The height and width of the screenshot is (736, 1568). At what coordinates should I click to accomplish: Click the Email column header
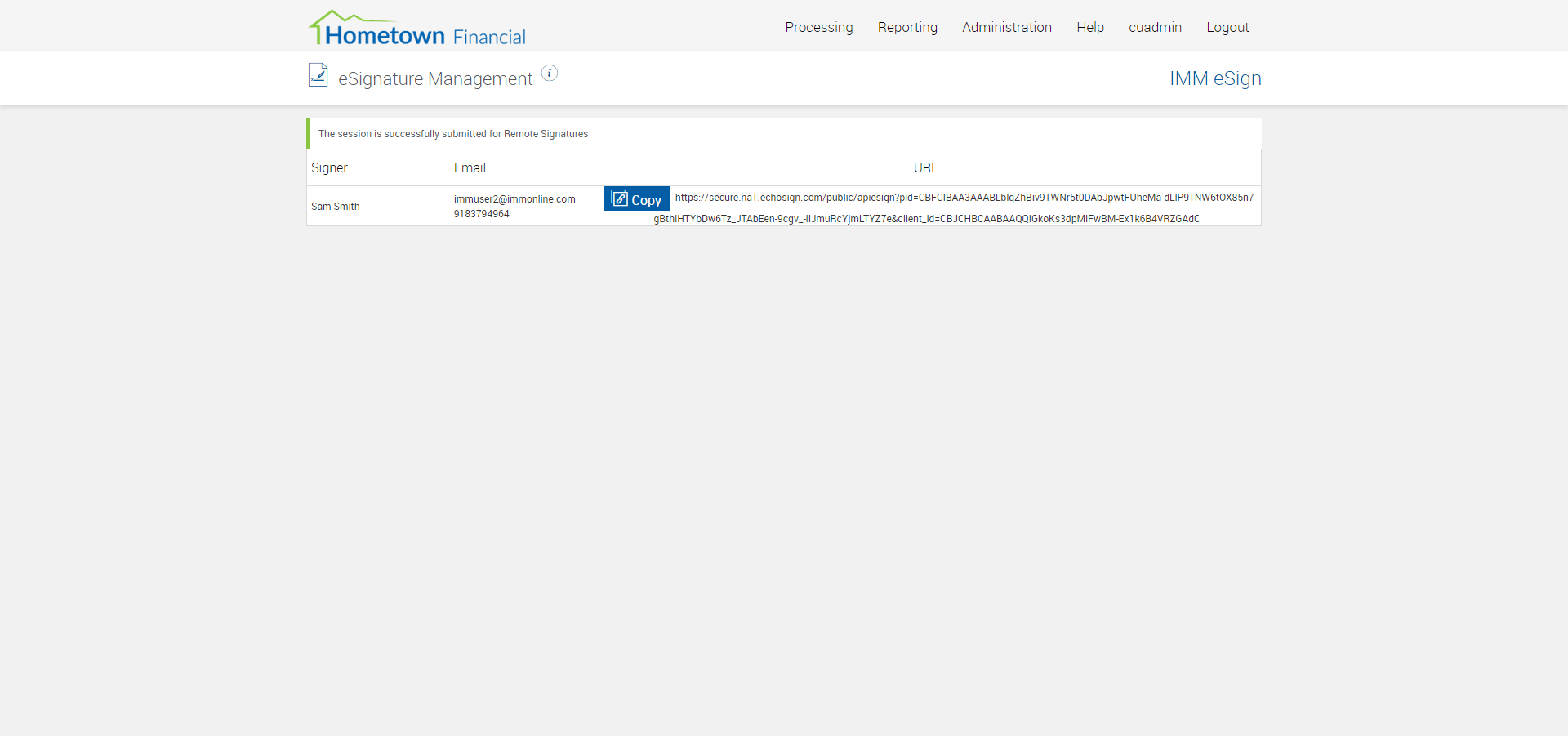tap(470, 167)
